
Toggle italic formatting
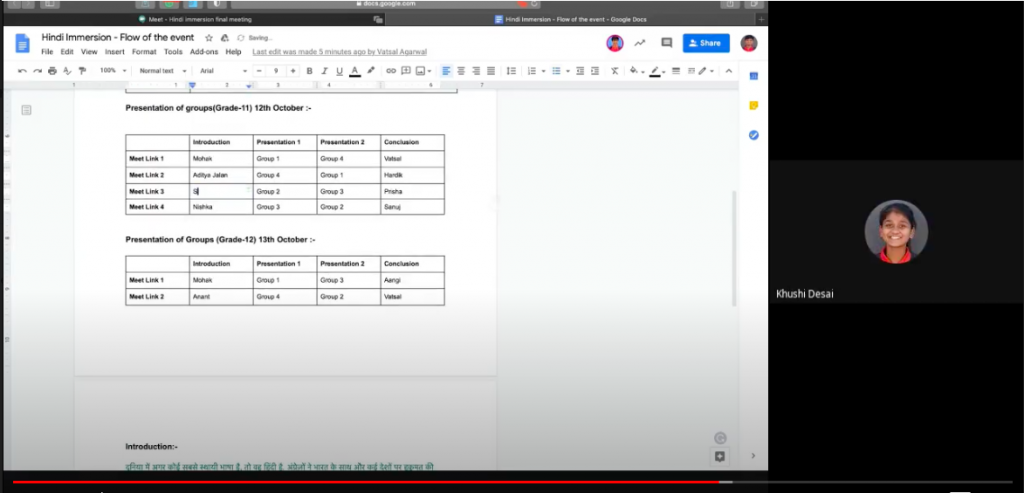[x=324, y=71]
